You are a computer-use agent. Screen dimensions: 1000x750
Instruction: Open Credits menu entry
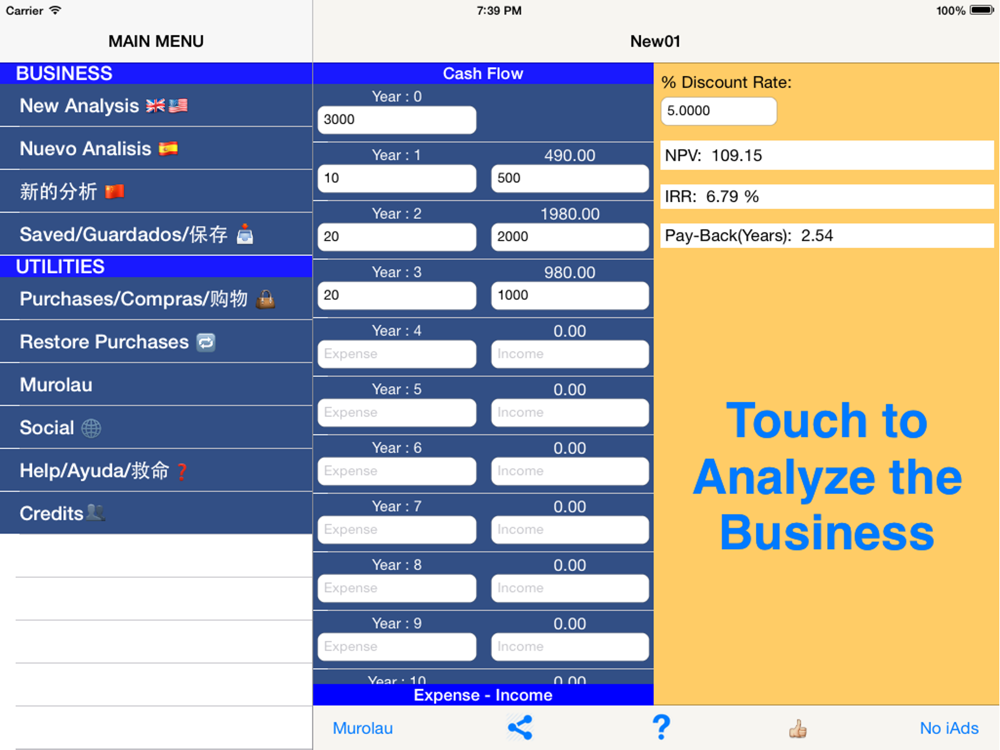(x=156, y=513)
